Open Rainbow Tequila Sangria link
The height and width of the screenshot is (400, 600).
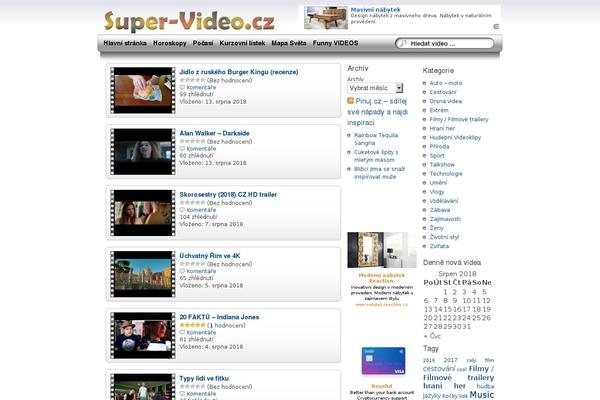[376, 139]
